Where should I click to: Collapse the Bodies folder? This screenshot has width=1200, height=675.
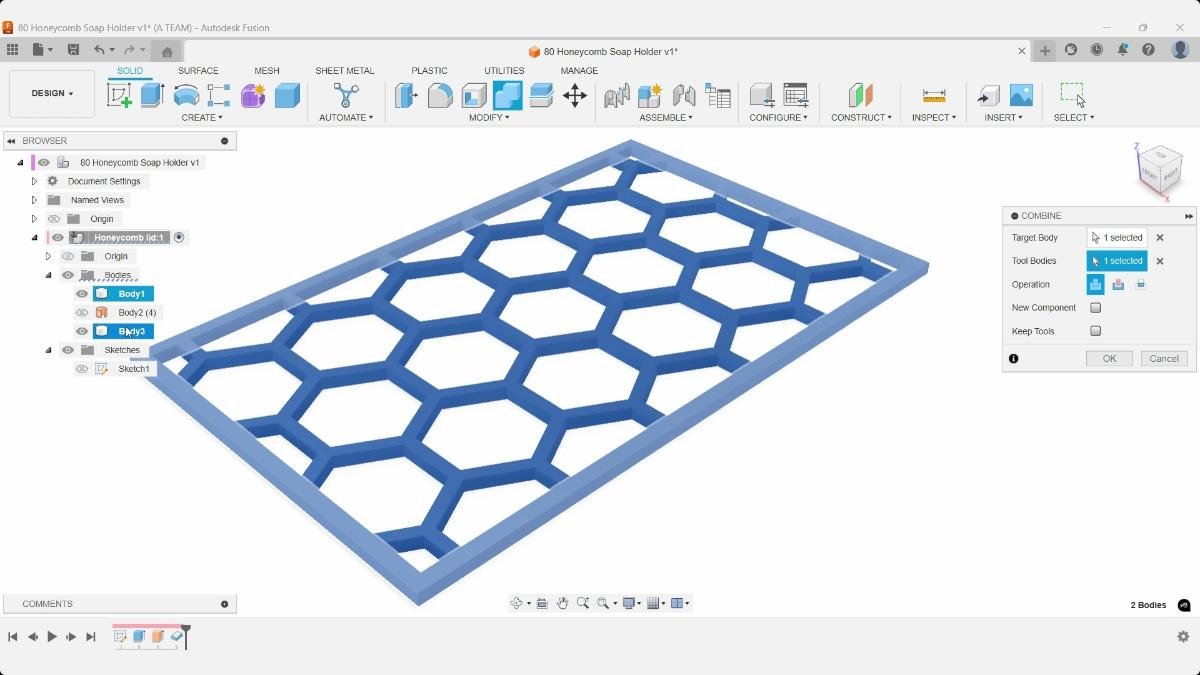(48, 275)
